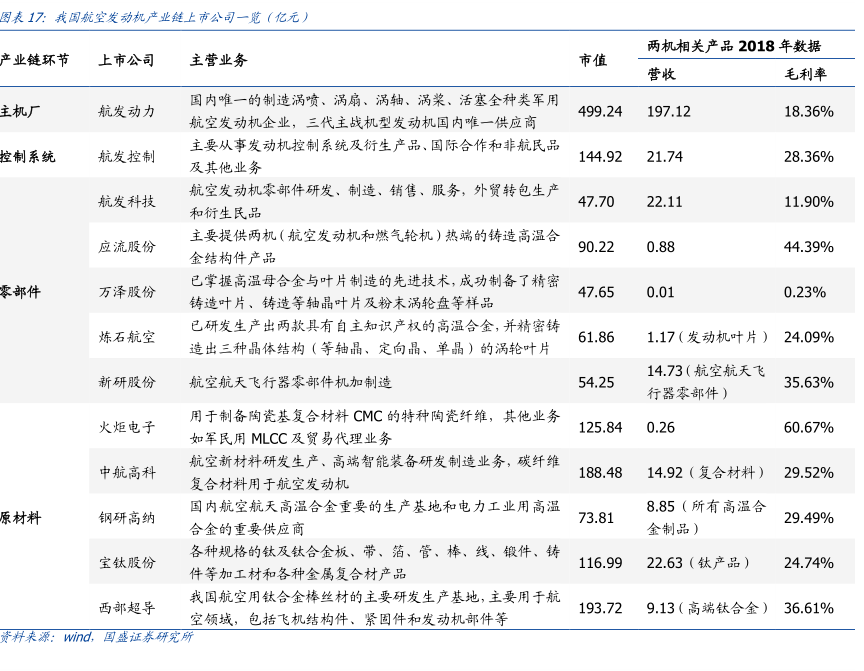Select company name '航发动力'

tap(127, 111)
